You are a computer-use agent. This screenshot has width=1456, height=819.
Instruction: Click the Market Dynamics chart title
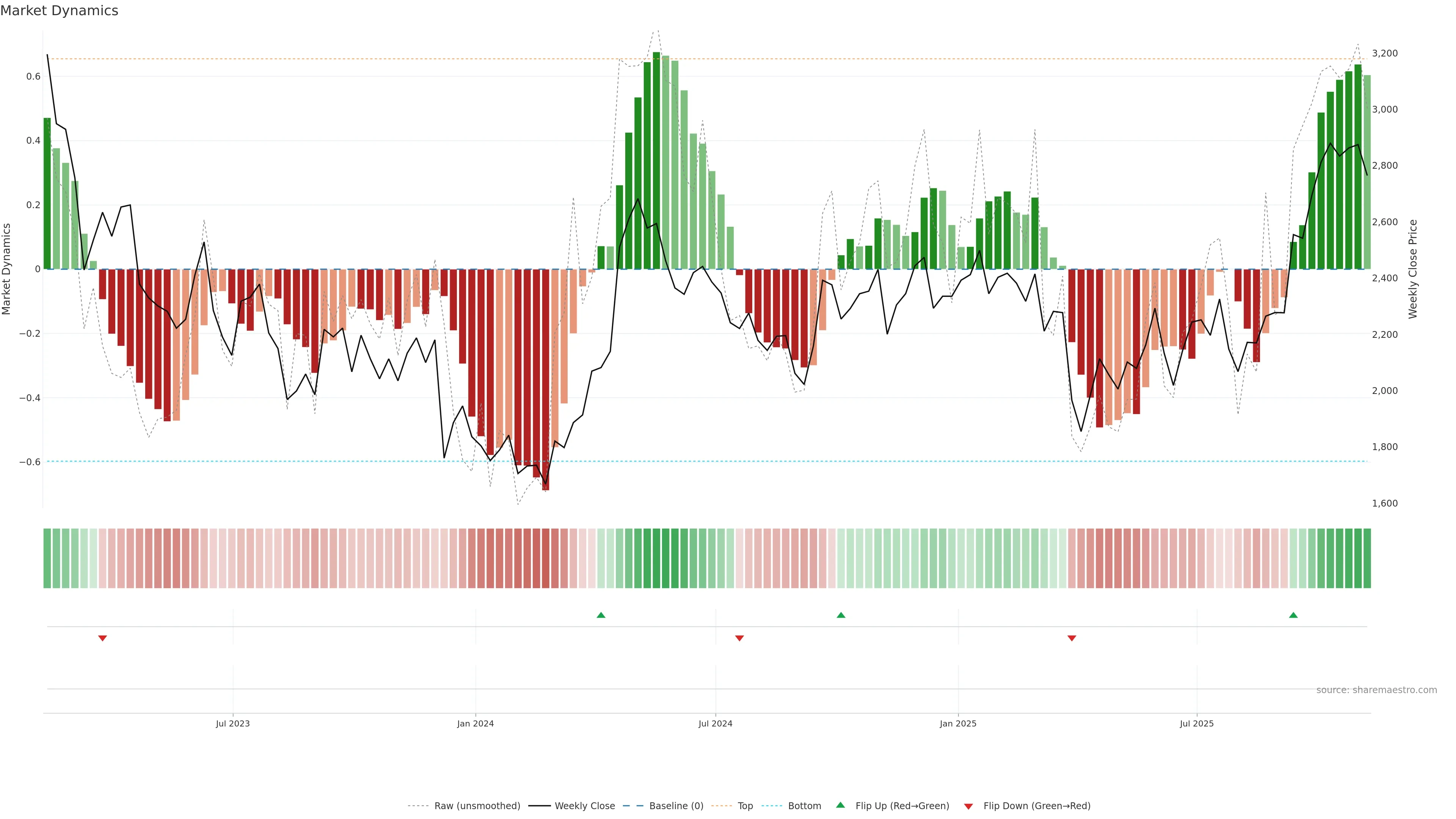coord(60,11)
